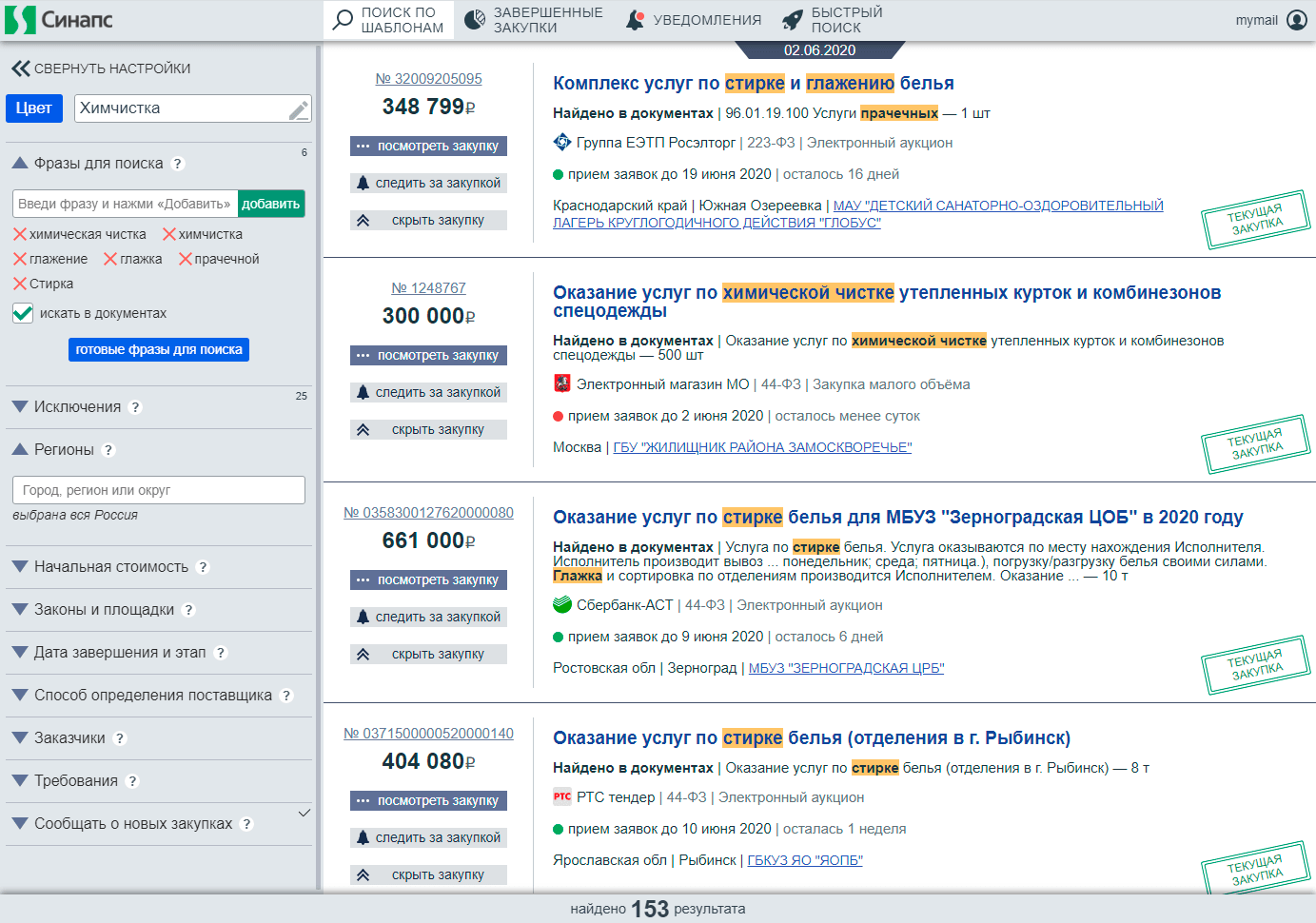Screen dimensions: 1316x923
Task: Expand the Заказчики section
Action: (20, 738)
